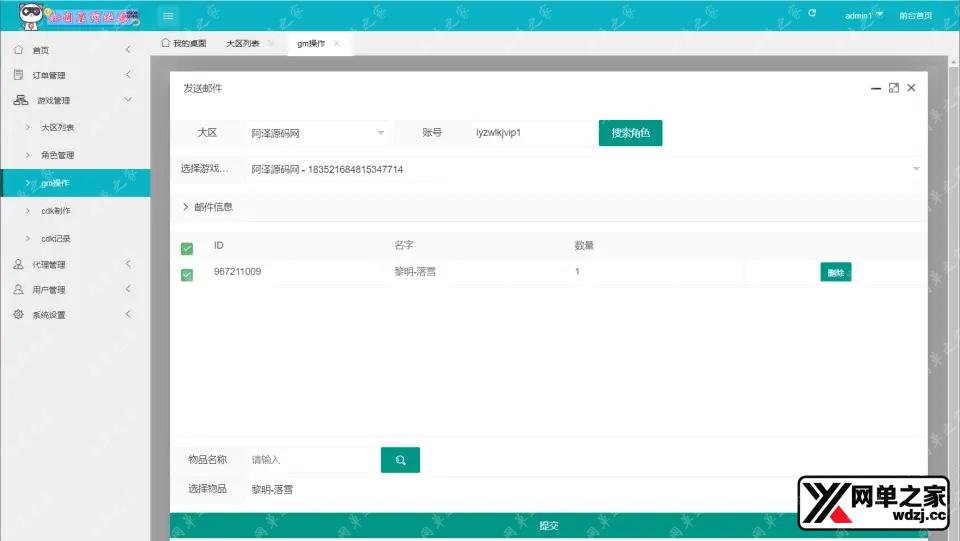Image resolution: width=960 pixels, height=541 pixels.
Task: Click the refresh icon in top bar
Action: coord(812,14)
